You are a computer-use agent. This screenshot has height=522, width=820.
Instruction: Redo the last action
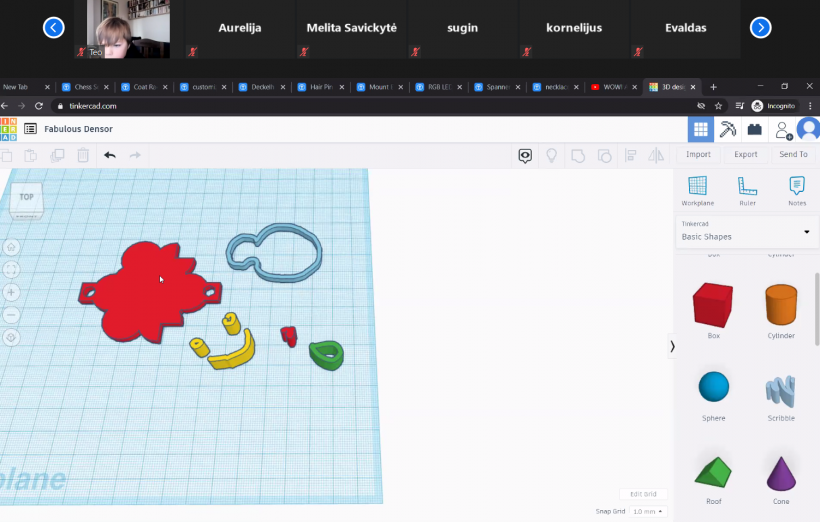[x=135, y=155]
